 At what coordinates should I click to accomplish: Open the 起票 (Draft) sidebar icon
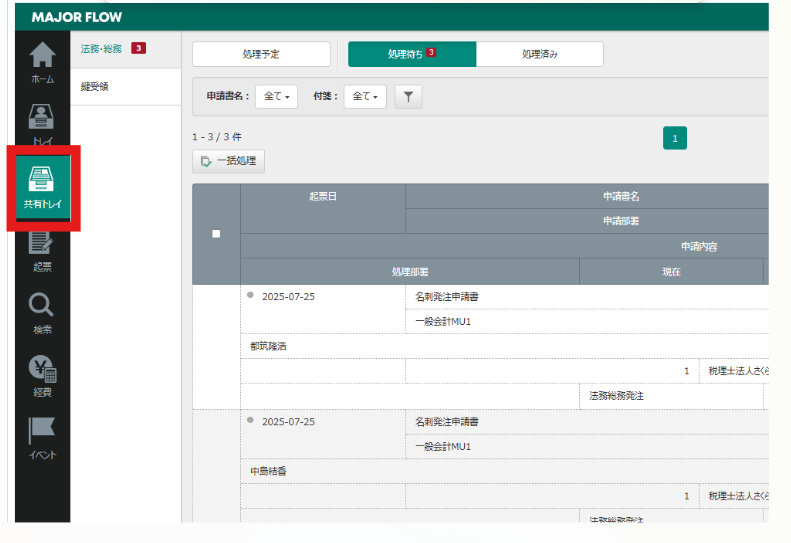(42, 250)
